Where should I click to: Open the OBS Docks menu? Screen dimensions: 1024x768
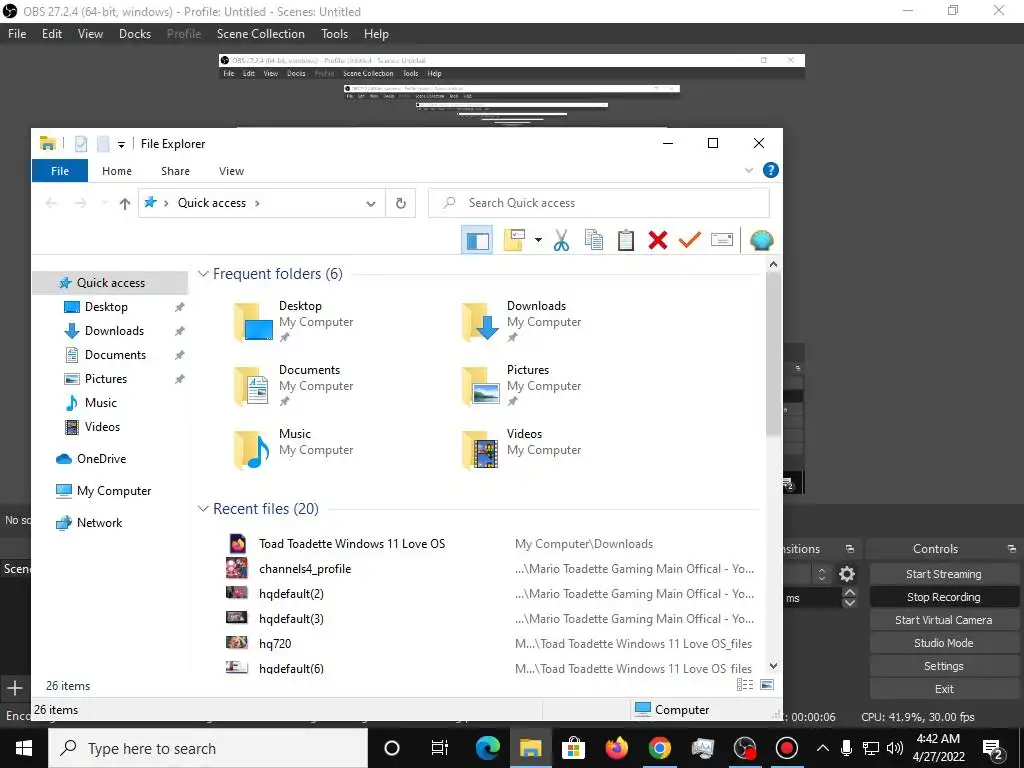pos(135,34)
